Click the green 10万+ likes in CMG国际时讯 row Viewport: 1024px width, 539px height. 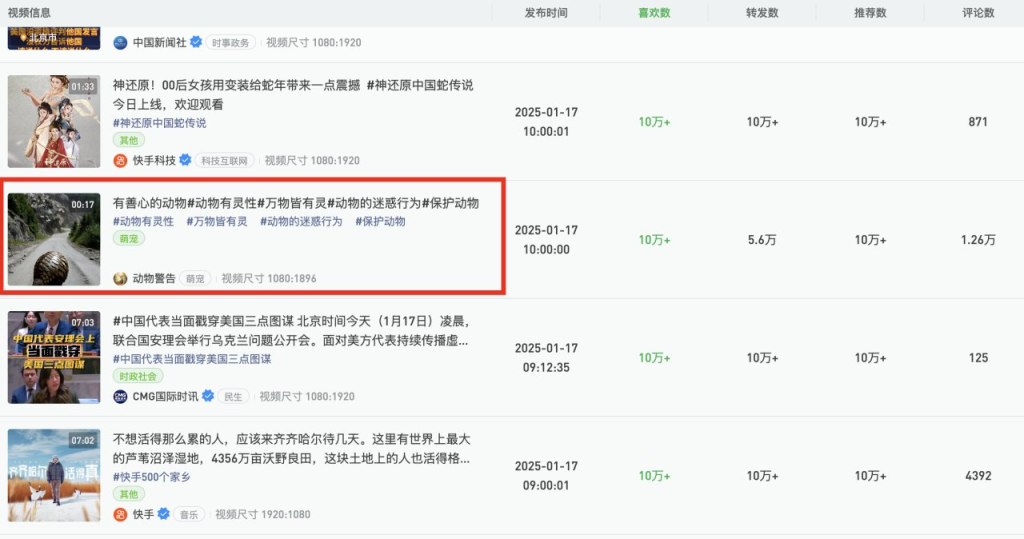pos(654,357)
